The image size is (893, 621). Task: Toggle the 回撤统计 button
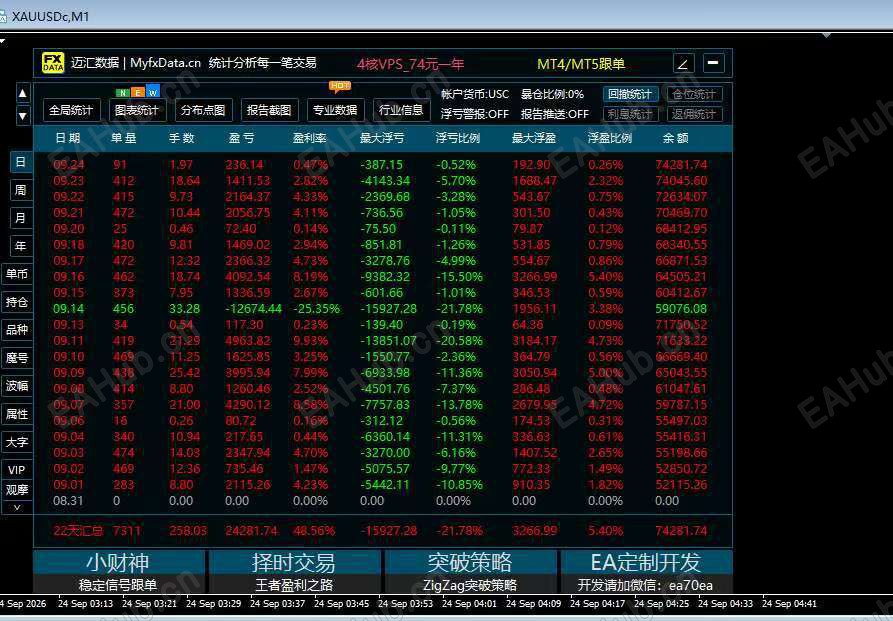coord(630,94)
